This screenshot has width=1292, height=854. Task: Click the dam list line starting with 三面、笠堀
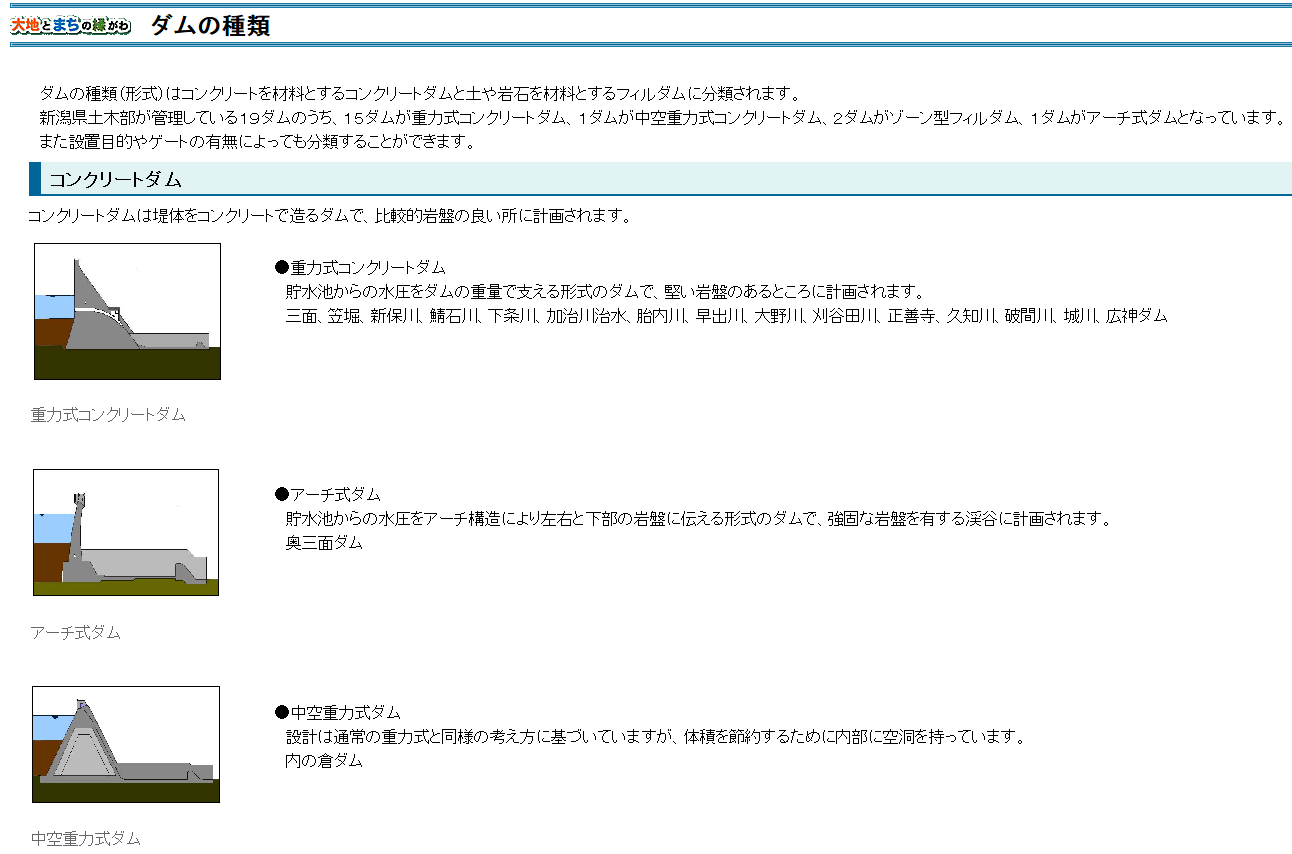[x=725, y=316]
